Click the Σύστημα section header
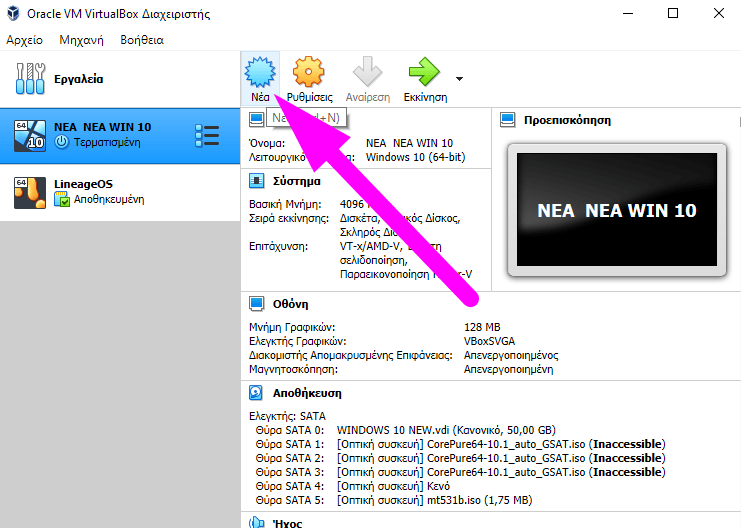Viewport: 741px width, 528px height. click(296, 181)
